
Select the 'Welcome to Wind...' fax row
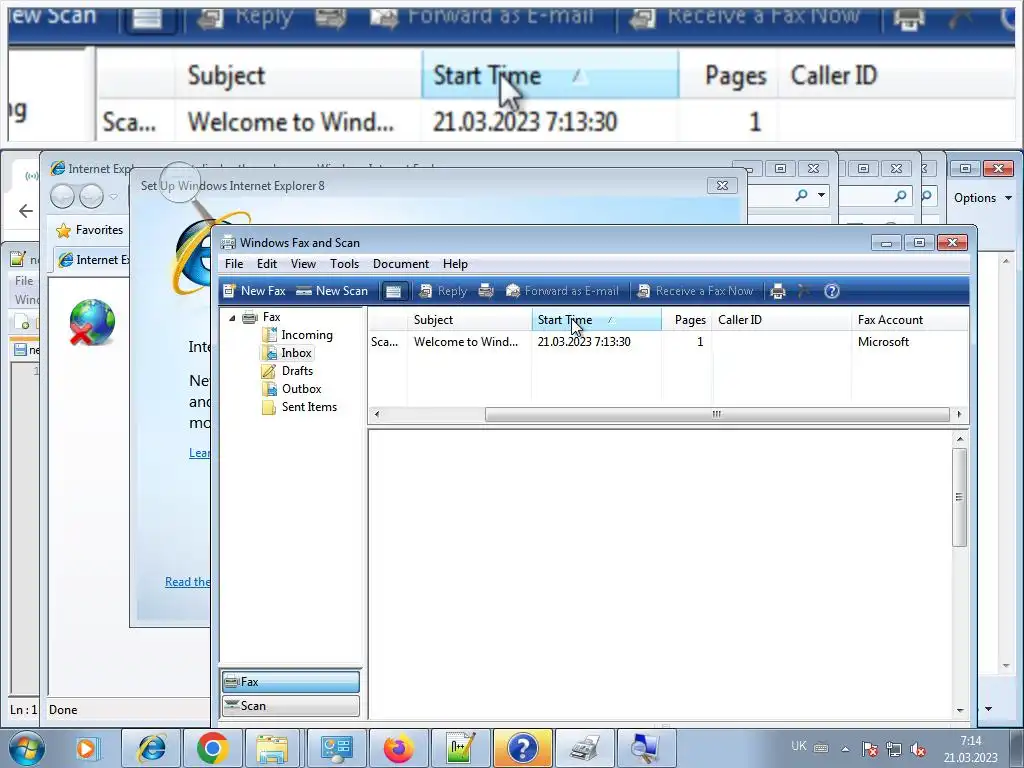pos(668,342)
